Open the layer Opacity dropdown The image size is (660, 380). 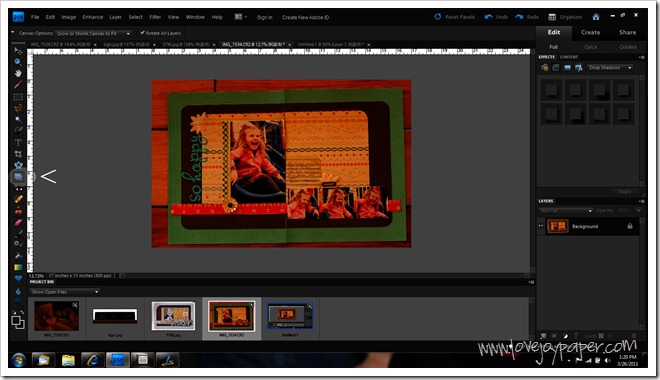pos(639,210)
